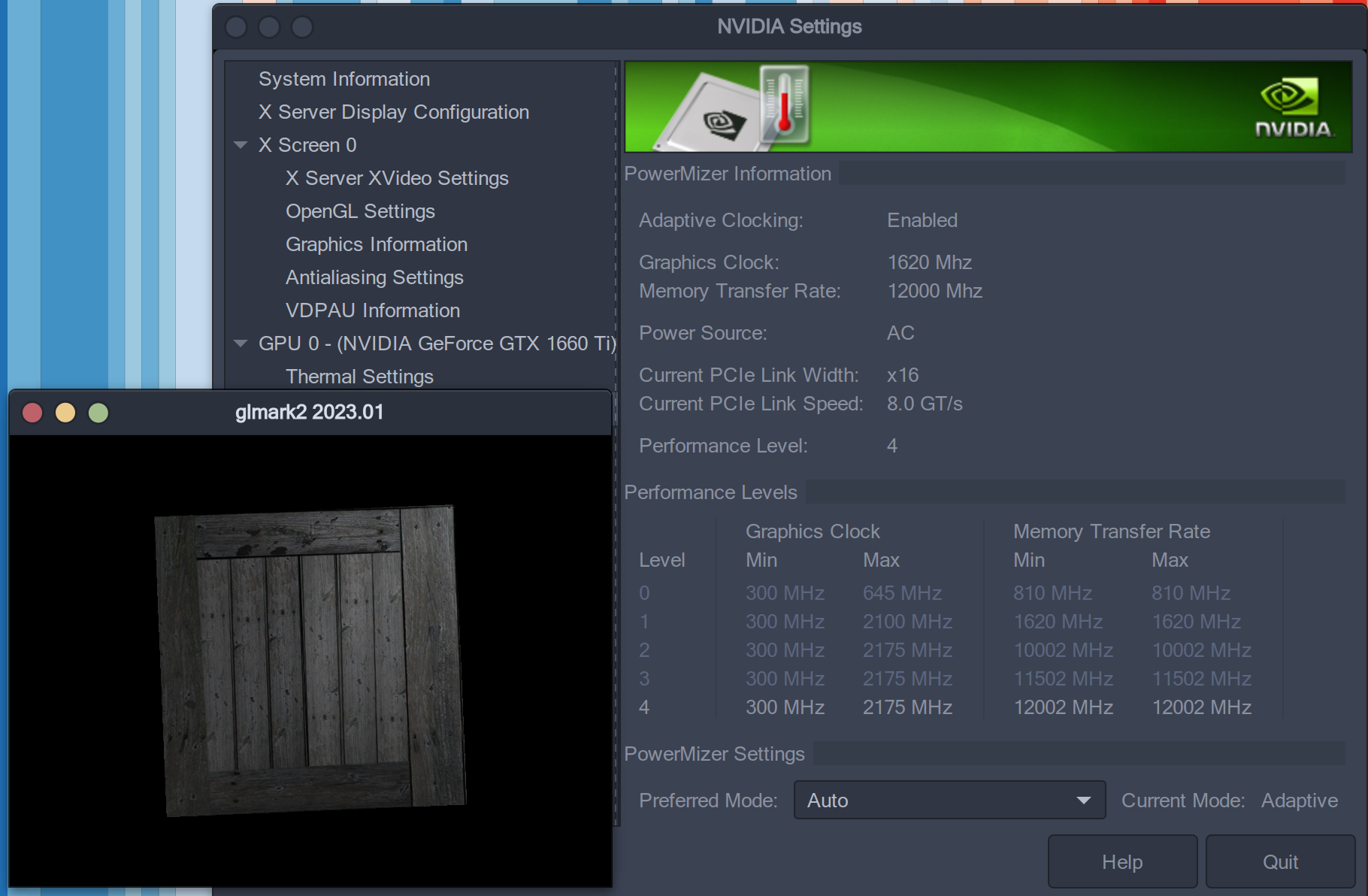Image resolution: width=1368 pixels, height=896 pixels.
Task: Click the Power Source AC value
Action: 900,333
